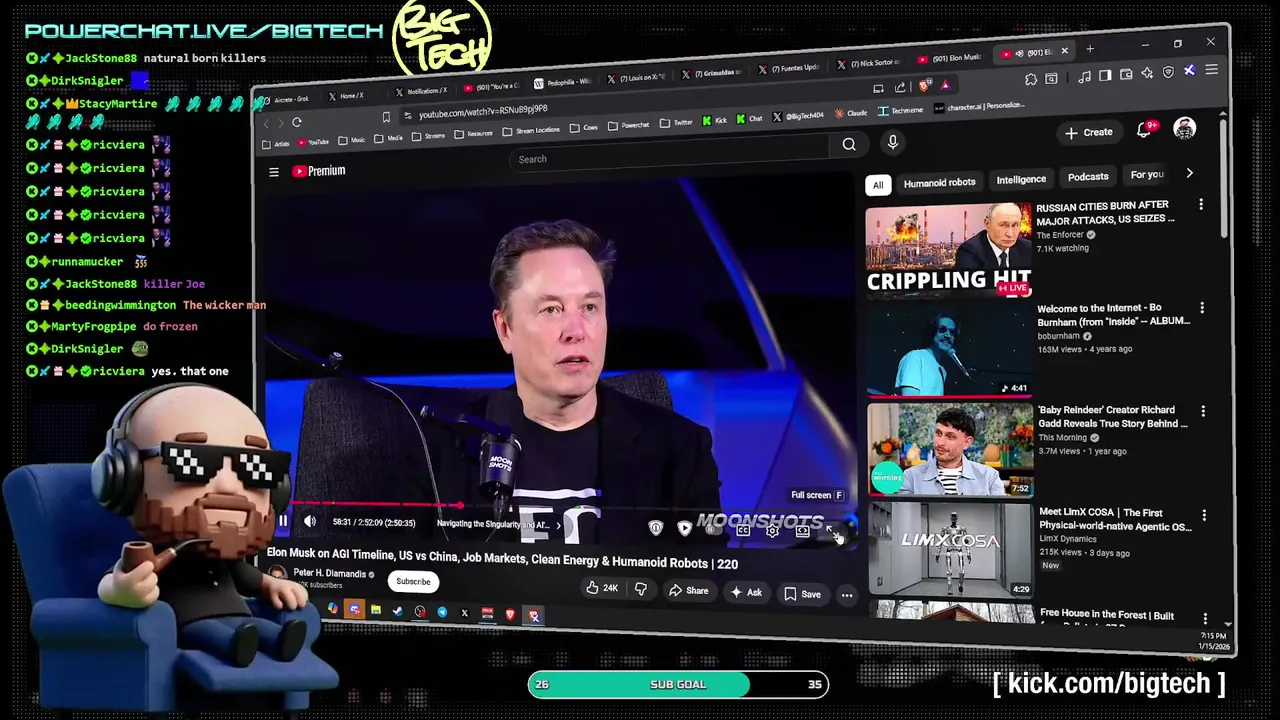Select the 'All' filter chip
Viewport: 1280px width, 720px height.
[x=878, y=184]
